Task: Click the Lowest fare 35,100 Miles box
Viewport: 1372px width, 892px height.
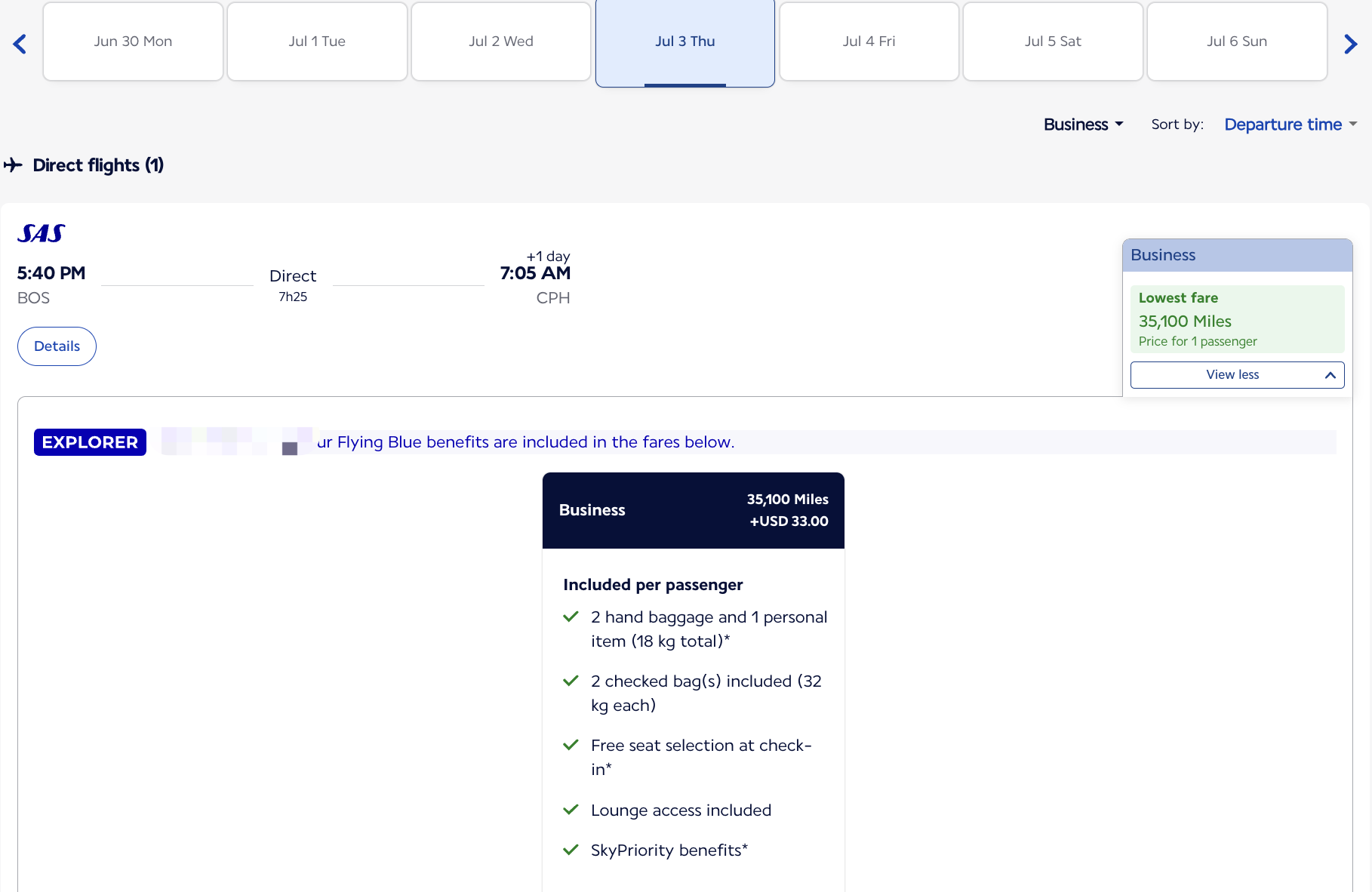Action: pyautogui.click(x=1237, y=319)
